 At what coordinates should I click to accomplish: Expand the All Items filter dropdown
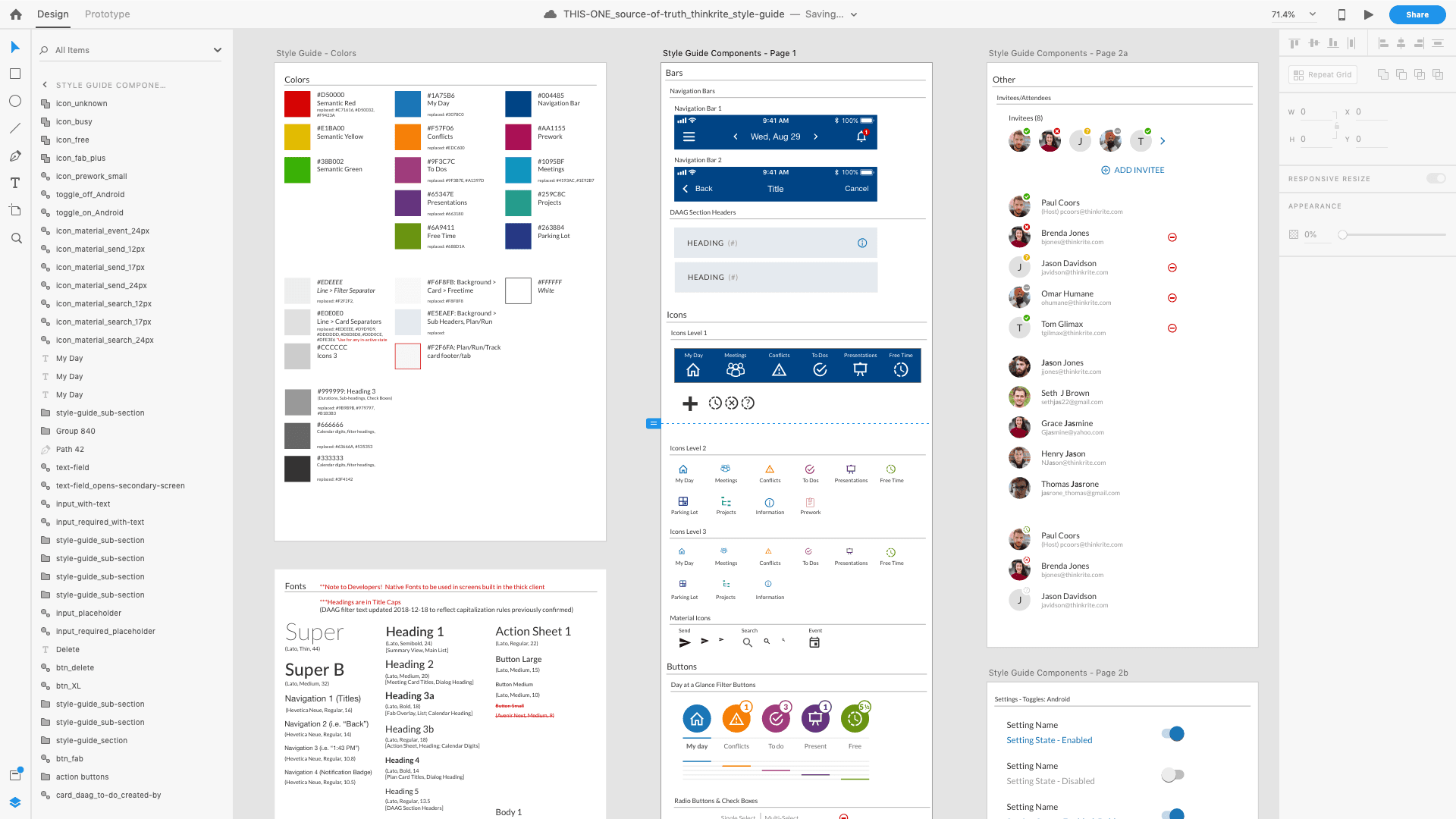coord(218,50)
